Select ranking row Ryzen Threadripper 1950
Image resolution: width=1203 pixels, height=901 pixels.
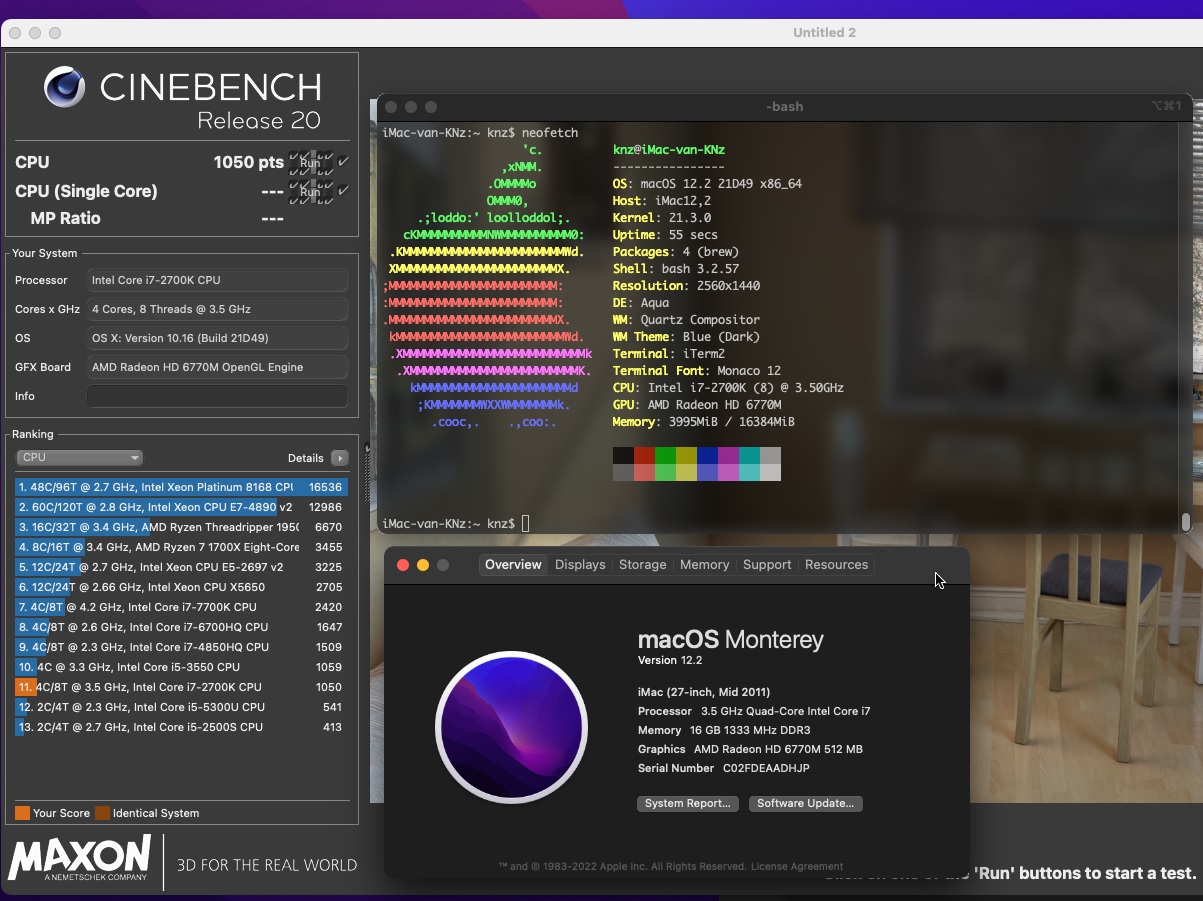coord(181,527)
